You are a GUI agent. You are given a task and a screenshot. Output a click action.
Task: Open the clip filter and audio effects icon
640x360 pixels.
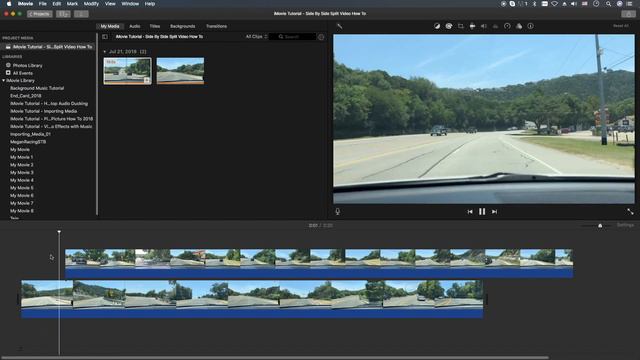tap(519, 26)
